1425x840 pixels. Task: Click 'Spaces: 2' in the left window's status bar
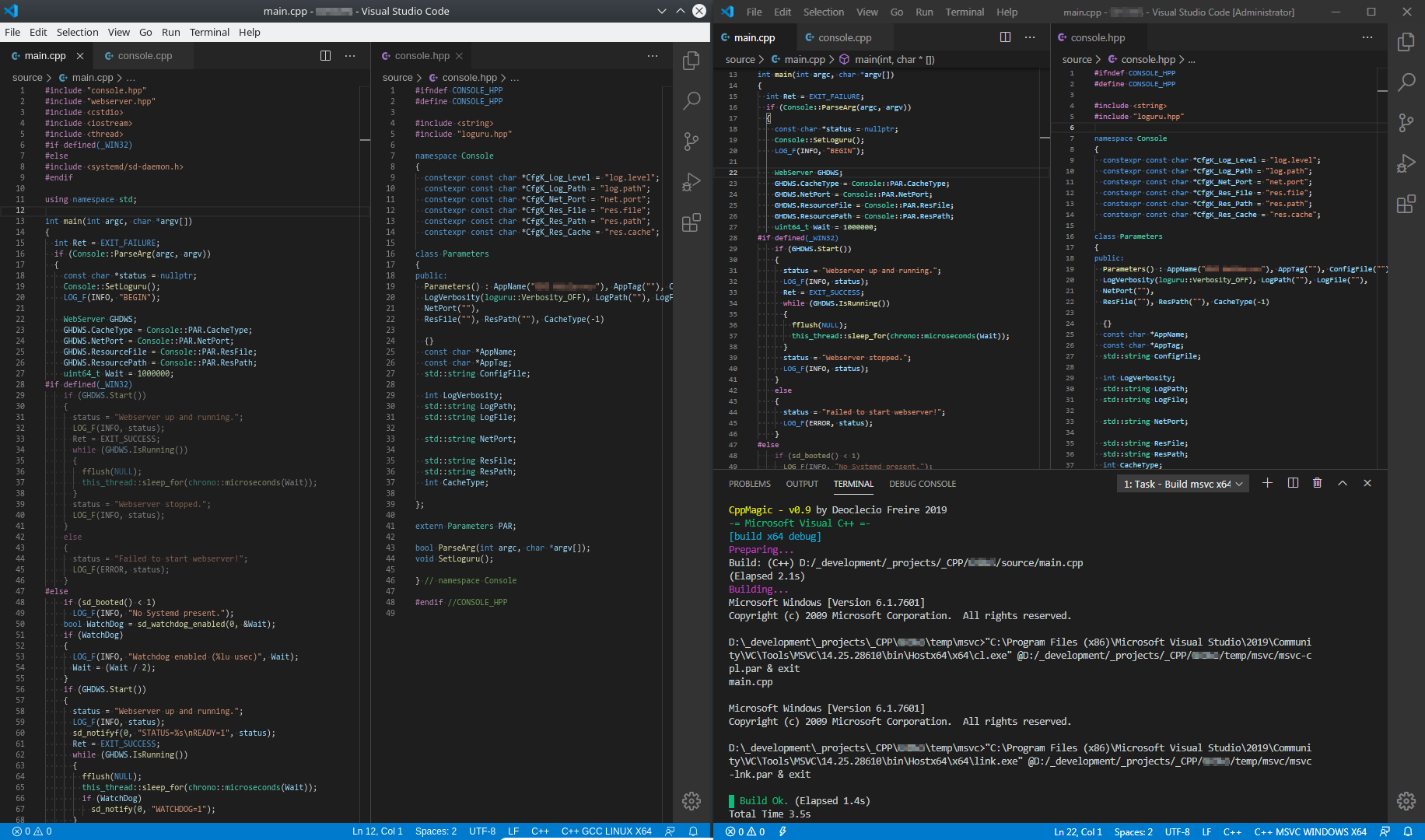(436, 831)
